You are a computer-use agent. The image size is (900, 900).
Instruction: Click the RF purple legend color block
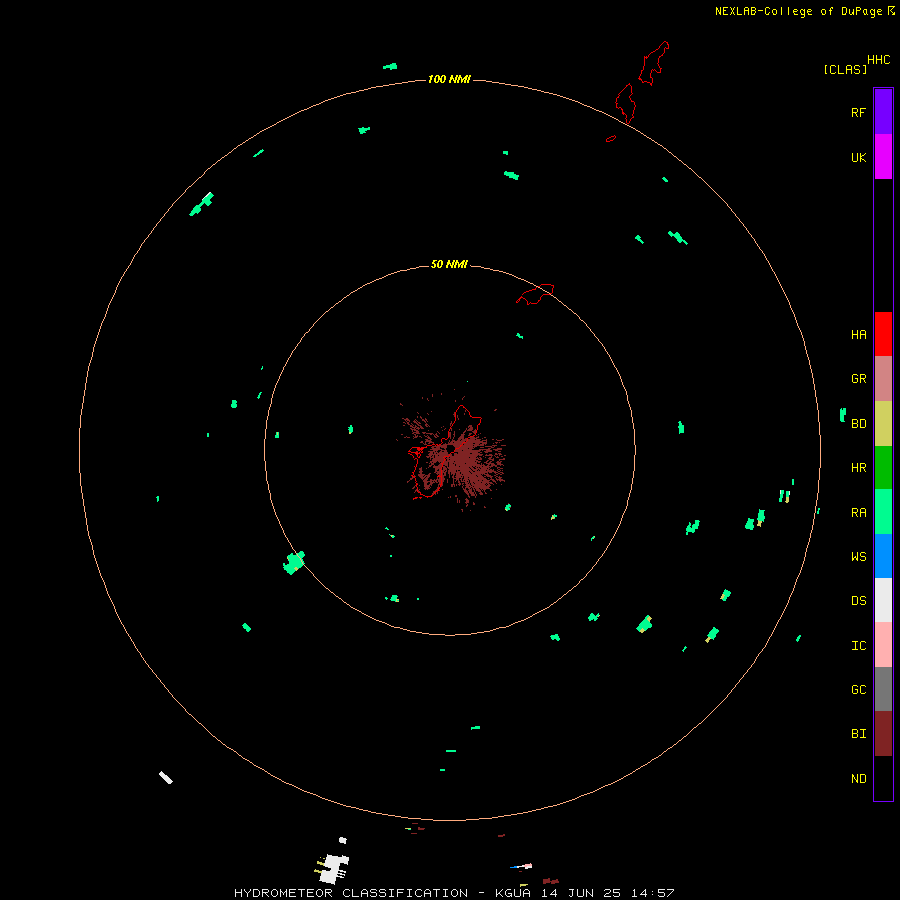pyautogui.click(x=883, y=112)
